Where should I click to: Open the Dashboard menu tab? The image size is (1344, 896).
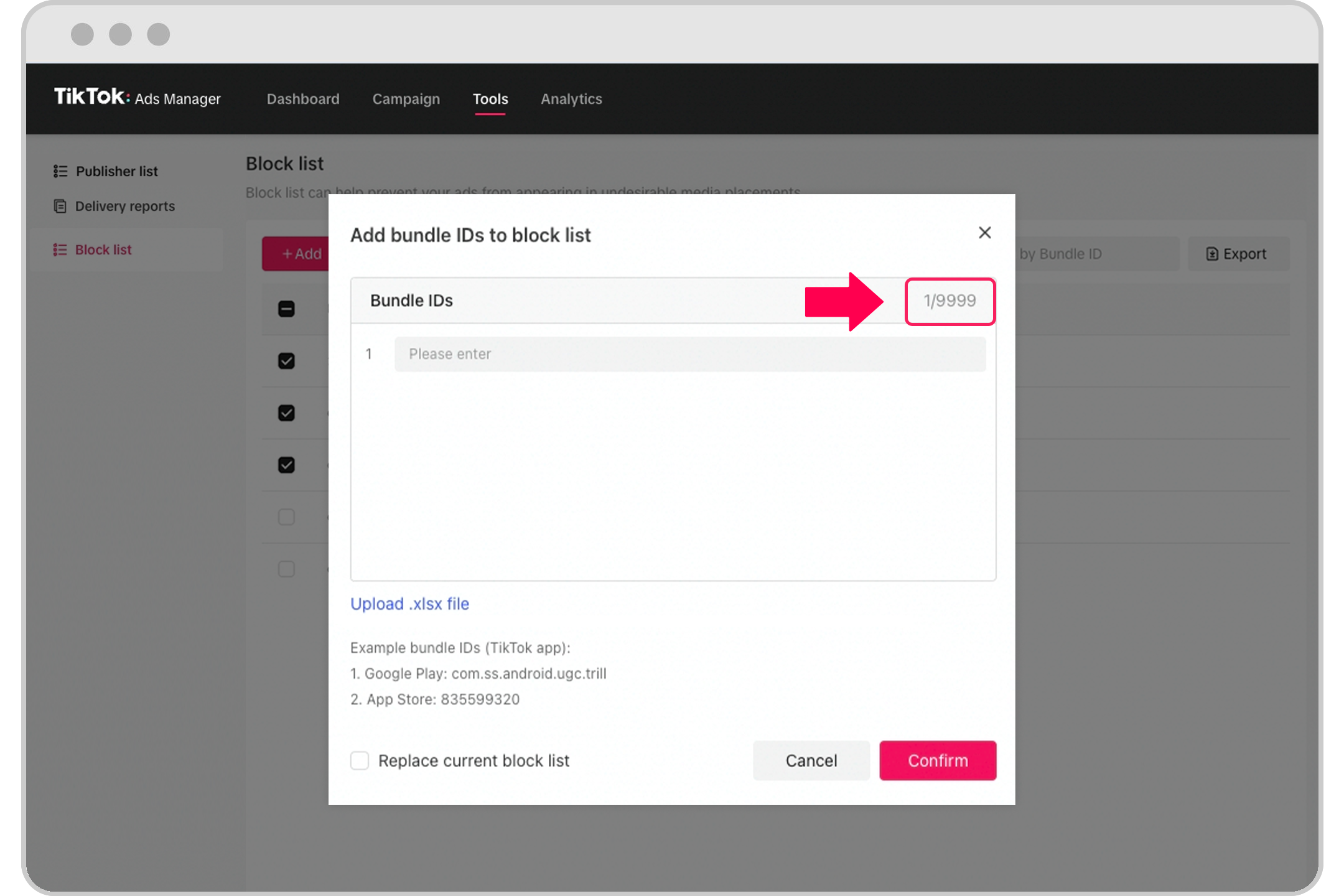click(x=303, y=98)
